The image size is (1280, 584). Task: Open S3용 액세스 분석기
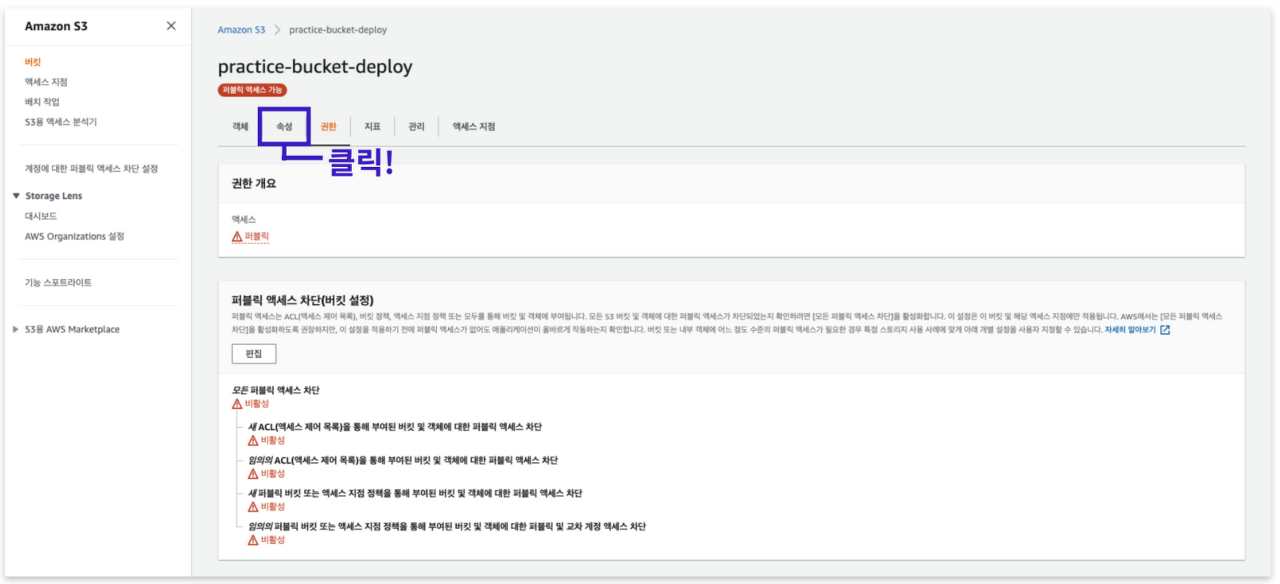[61, 122]
